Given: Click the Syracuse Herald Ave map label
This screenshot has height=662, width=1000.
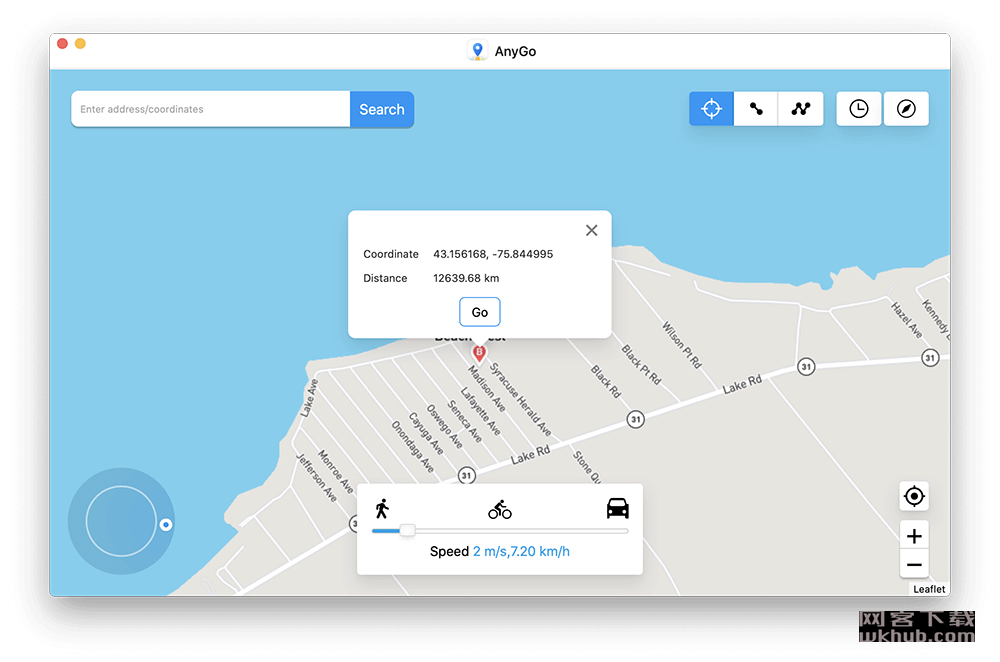Looking at the screenshot, I should (x=520, y=399).
